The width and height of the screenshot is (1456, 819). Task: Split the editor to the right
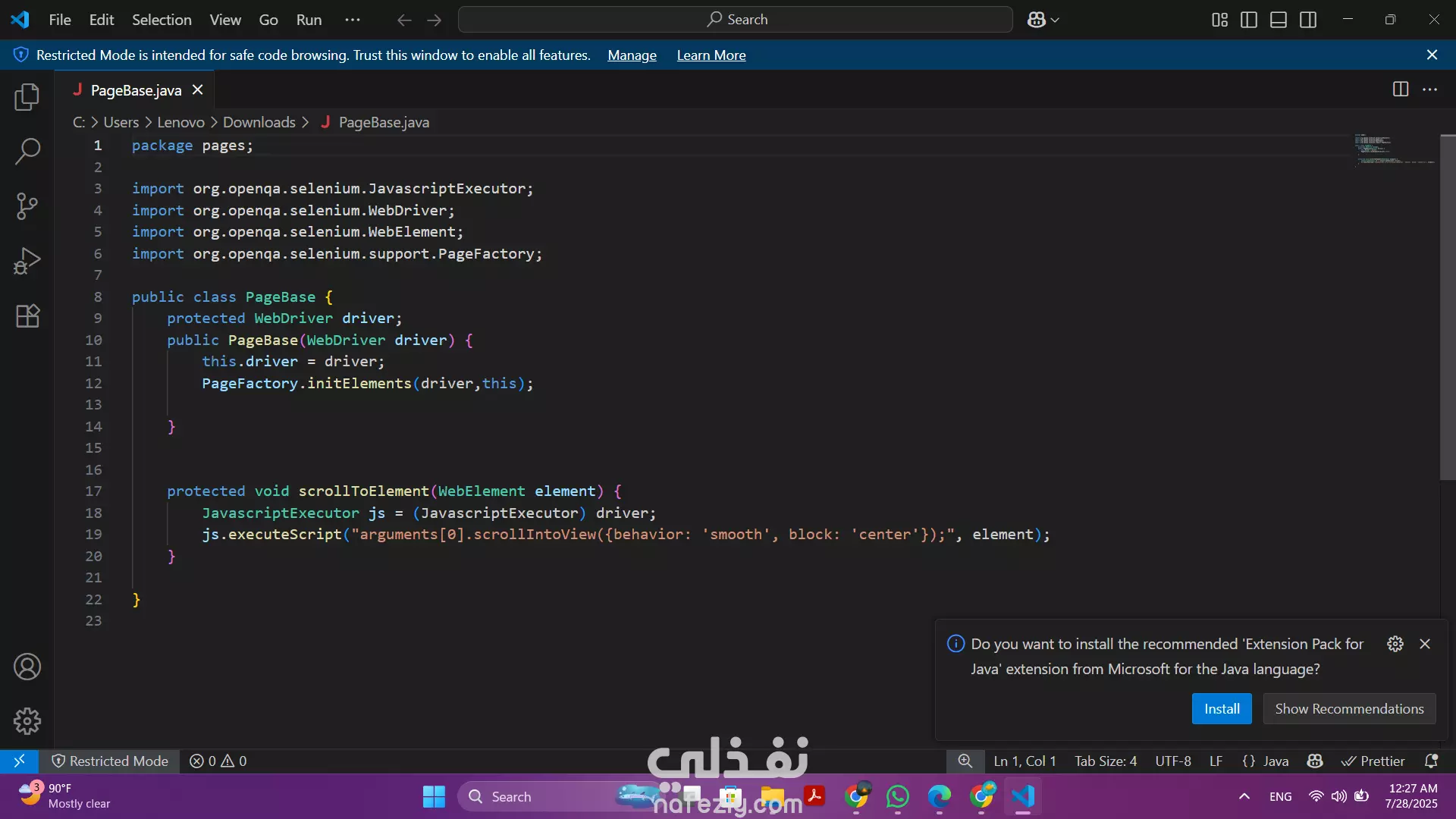(1401, 89)
